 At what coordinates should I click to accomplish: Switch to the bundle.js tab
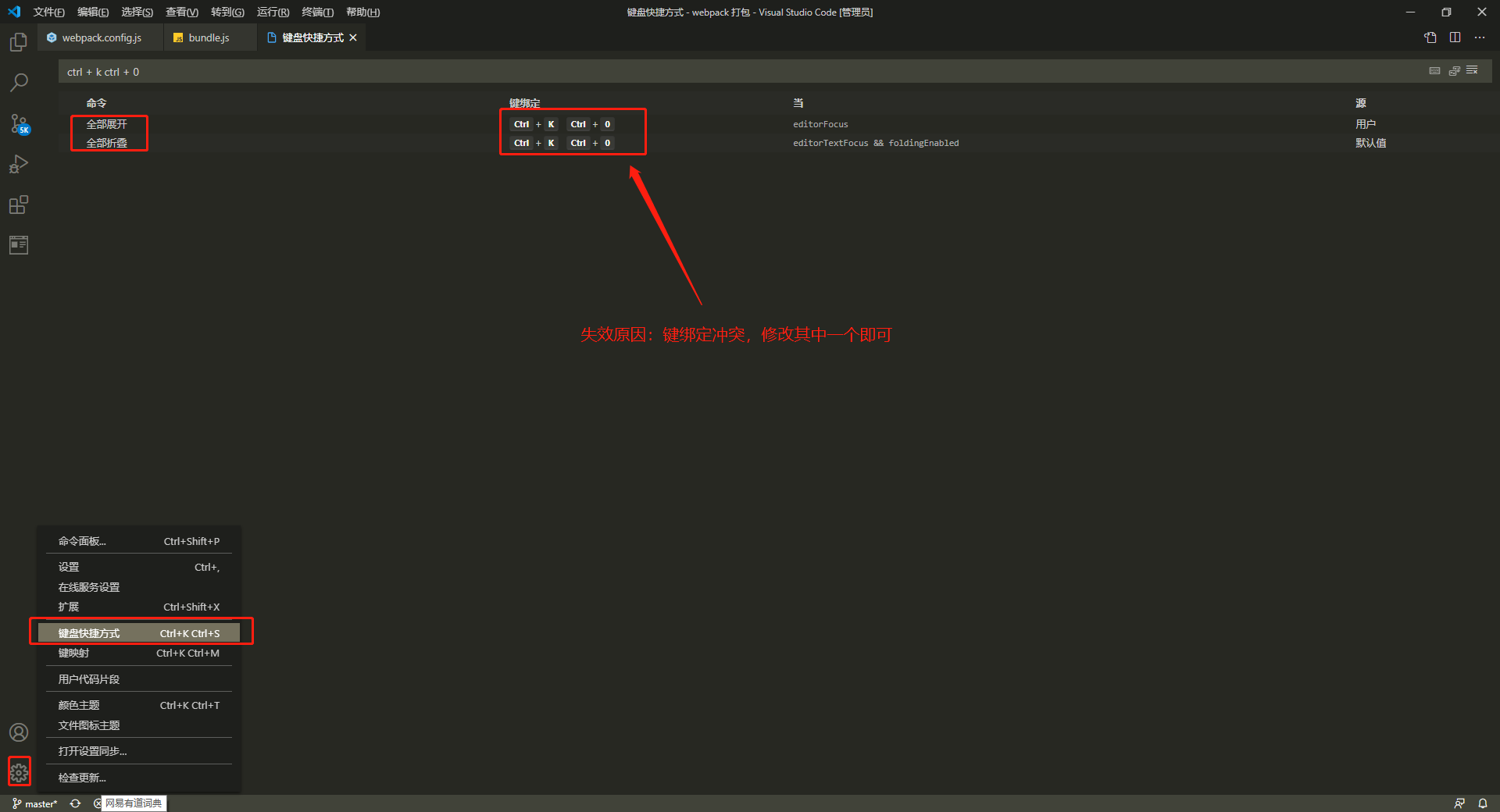click(x=209, y=37)
